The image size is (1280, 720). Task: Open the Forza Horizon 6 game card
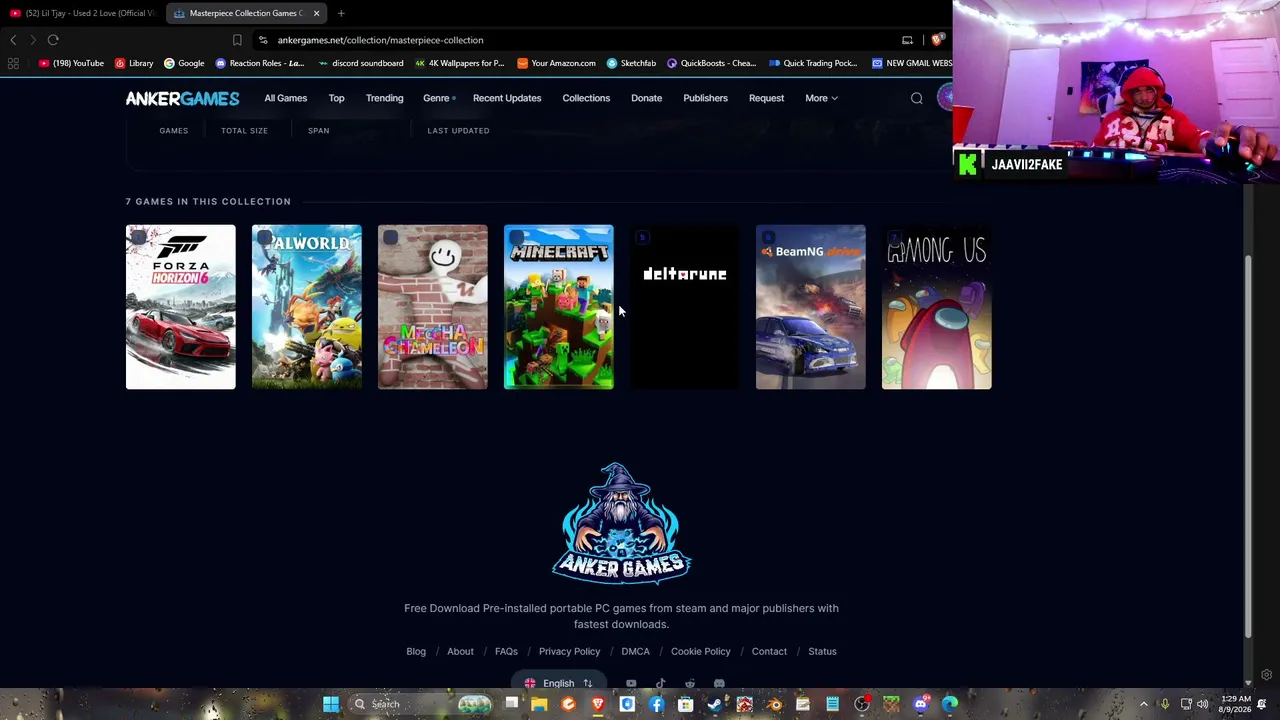tap(180, 307)
